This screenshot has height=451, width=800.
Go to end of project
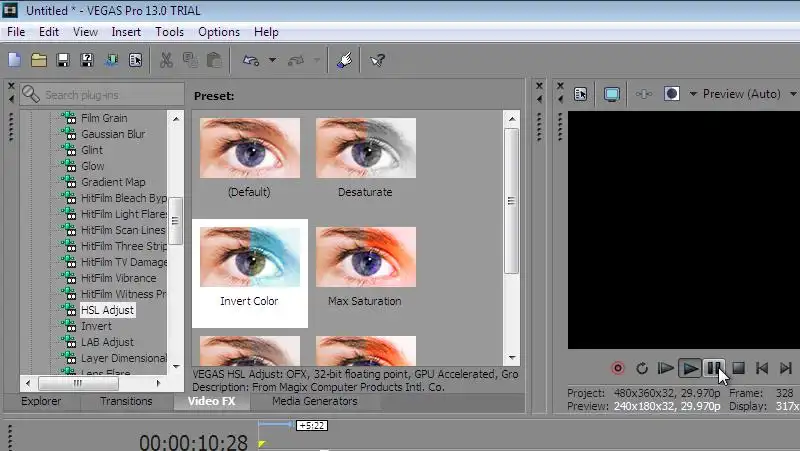point(786,368)
